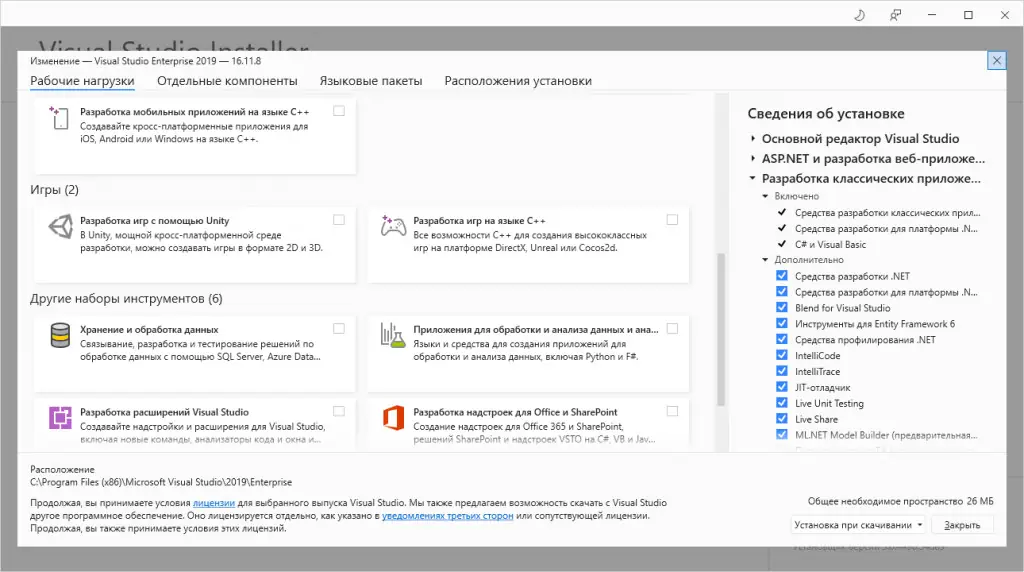Click Общее необходимое пространство 26 МБ text
Screen dimensions: 1024x572
(901, 501)
